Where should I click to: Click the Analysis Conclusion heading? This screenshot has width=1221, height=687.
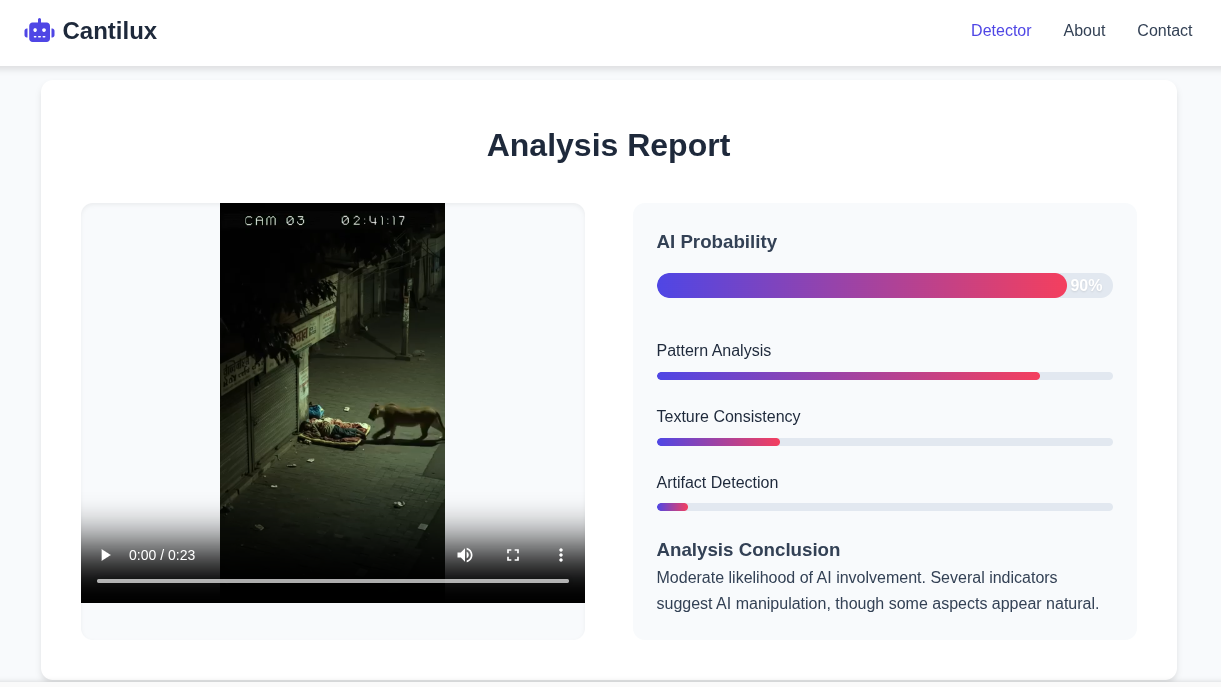(x=748, y=550)
